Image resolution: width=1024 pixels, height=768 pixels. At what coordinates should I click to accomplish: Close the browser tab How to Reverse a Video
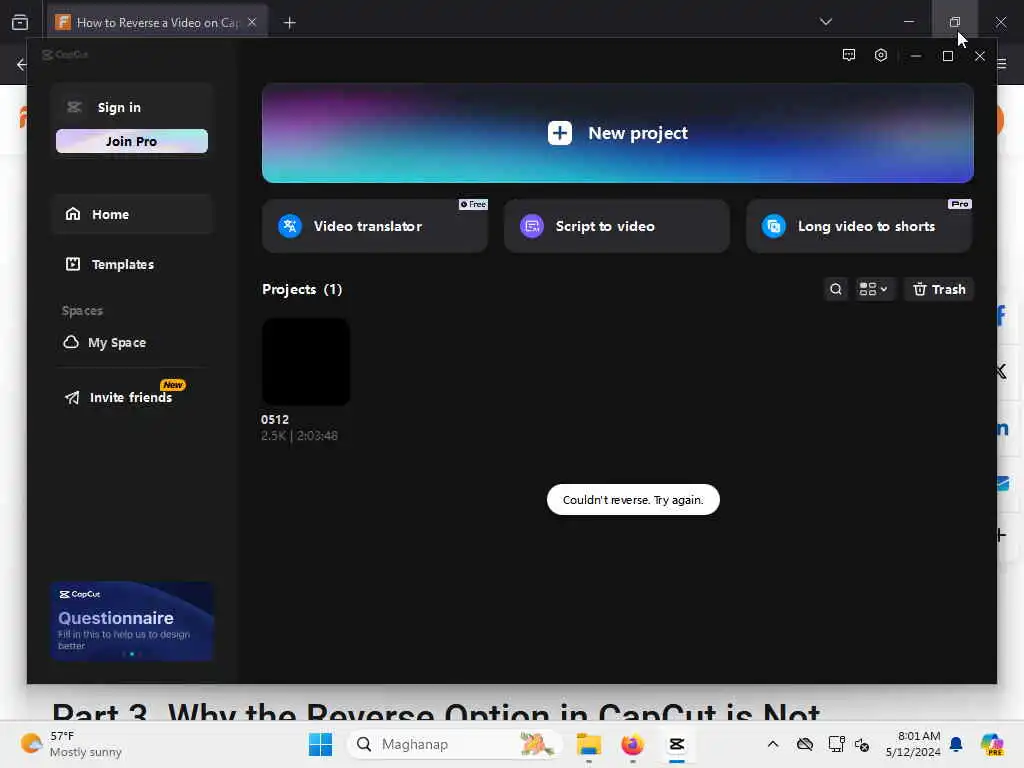tap(252, 22)
